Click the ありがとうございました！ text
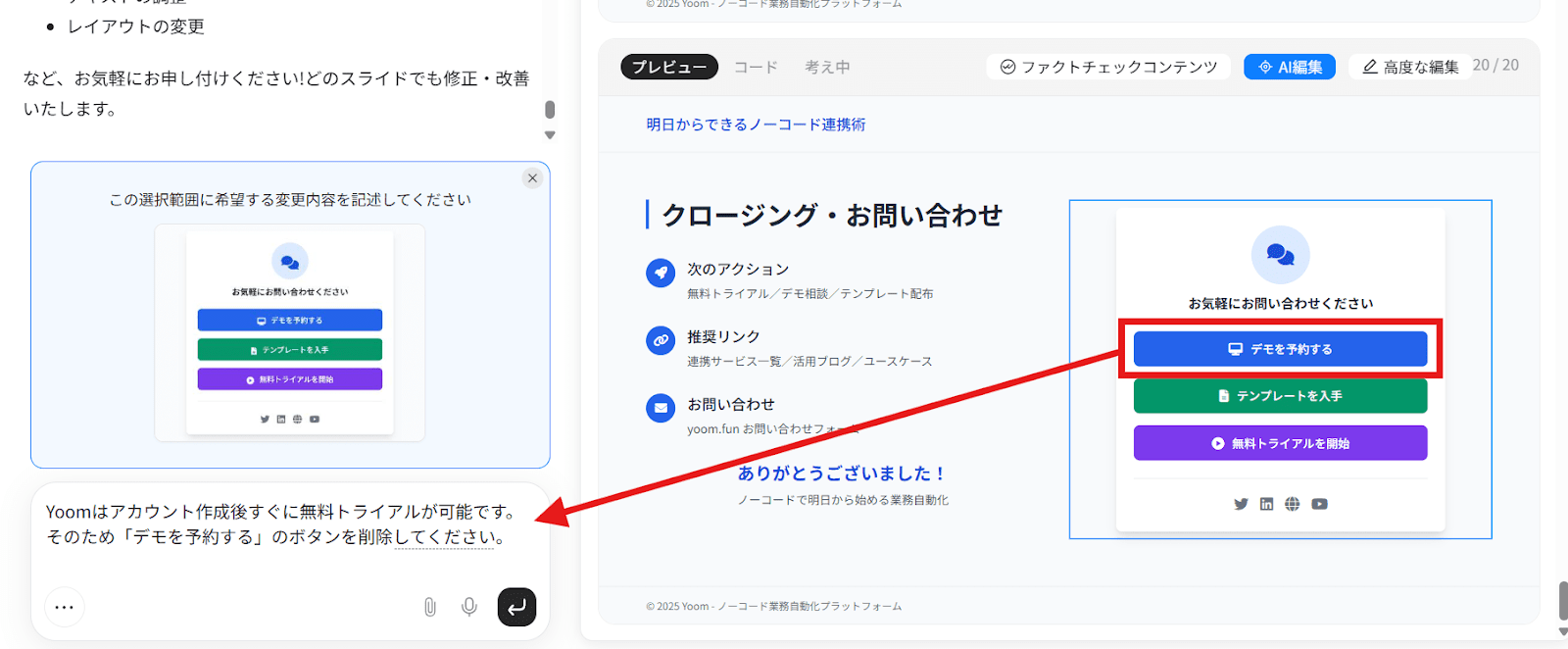Screen dimensions: 1568x649 [x=843, y=474]
